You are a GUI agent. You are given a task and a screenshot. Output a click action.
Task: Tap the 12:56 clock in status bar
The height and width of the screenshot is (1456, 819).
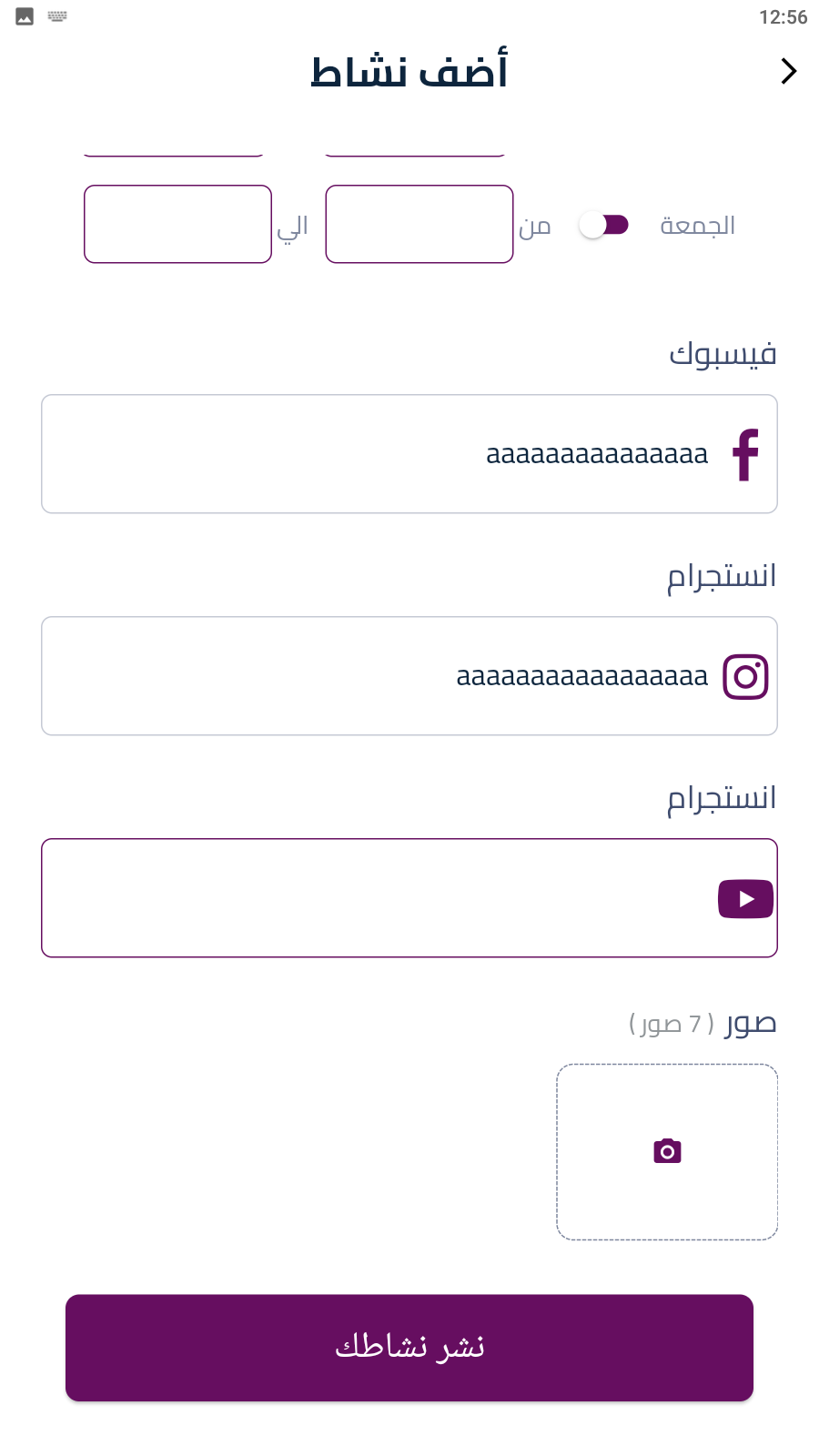[x=783, y=17]
